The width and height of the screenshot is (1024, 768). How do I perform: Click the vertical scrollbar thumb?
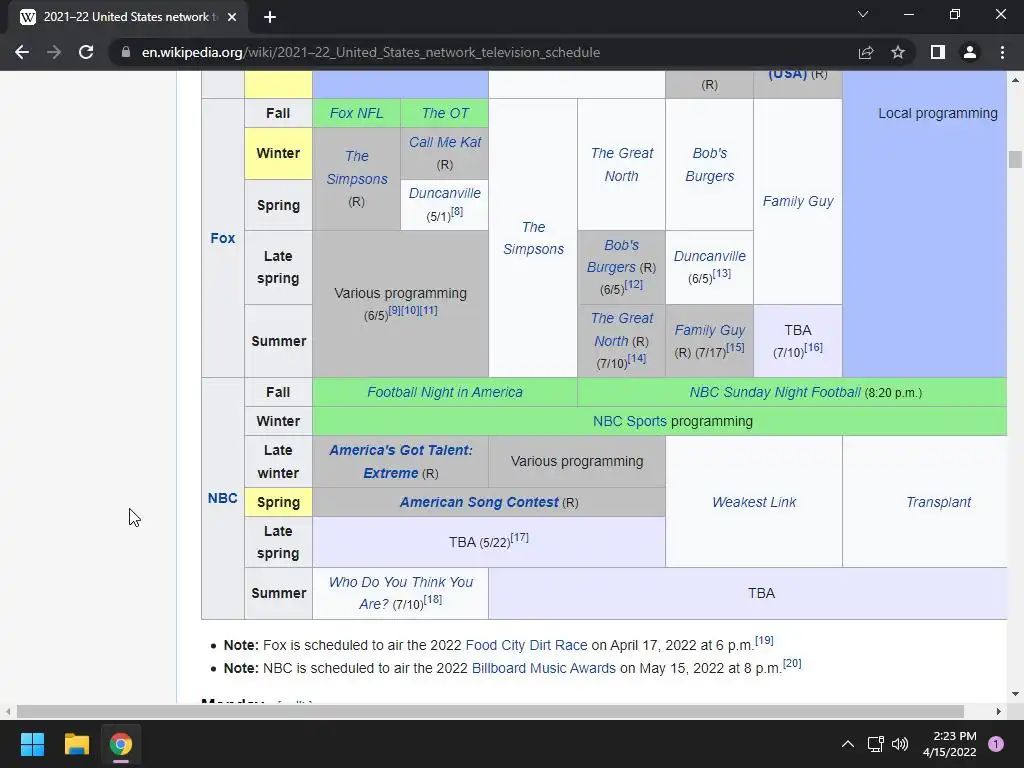pos(1015,159)
